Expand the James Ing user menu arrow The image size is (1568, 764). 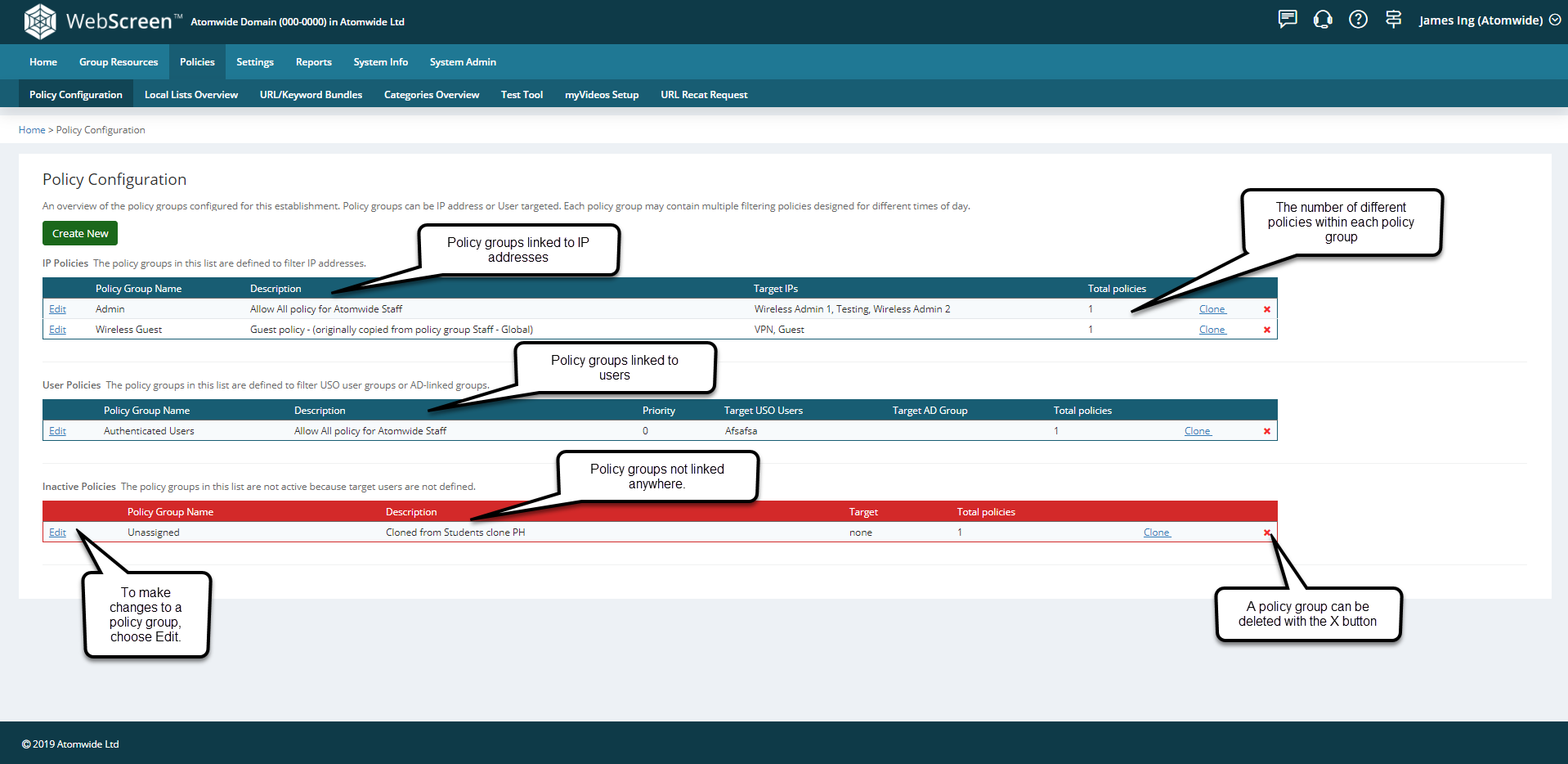coord(1555,20)
